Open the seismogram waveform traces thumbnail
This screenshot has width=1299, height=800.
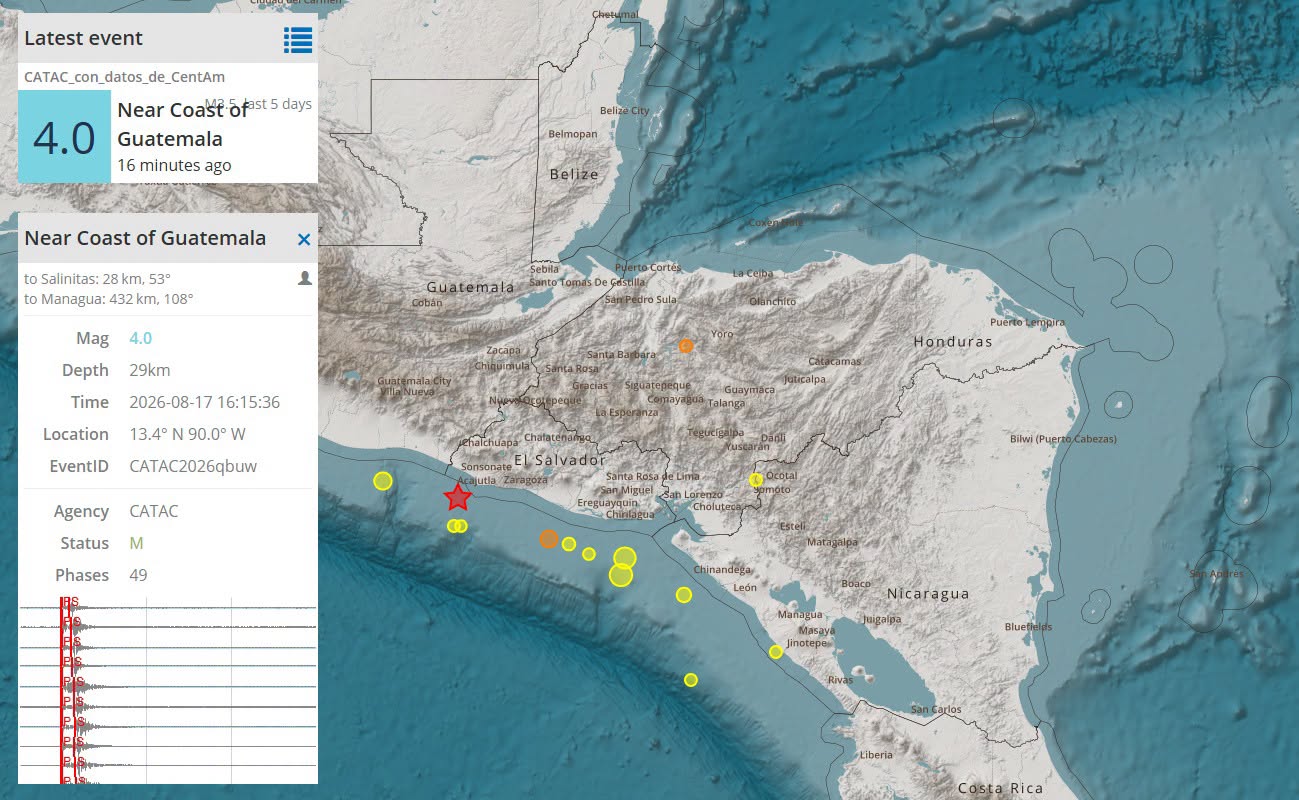click(x=168, y=690)
